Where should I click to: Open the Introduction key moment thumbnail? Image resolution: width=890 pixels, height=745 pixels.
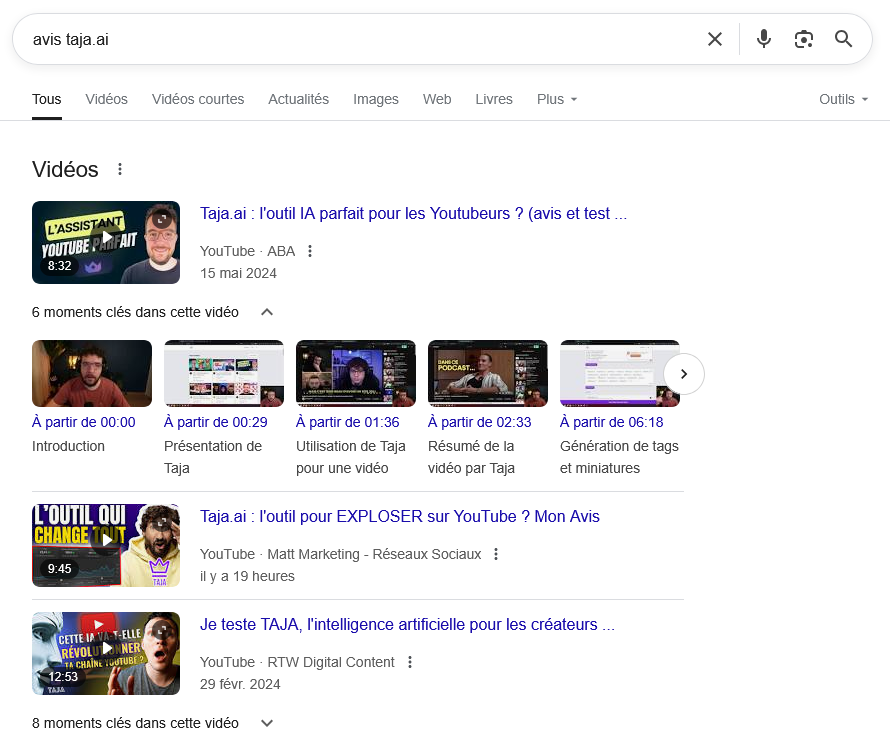[x=92, y=373]
